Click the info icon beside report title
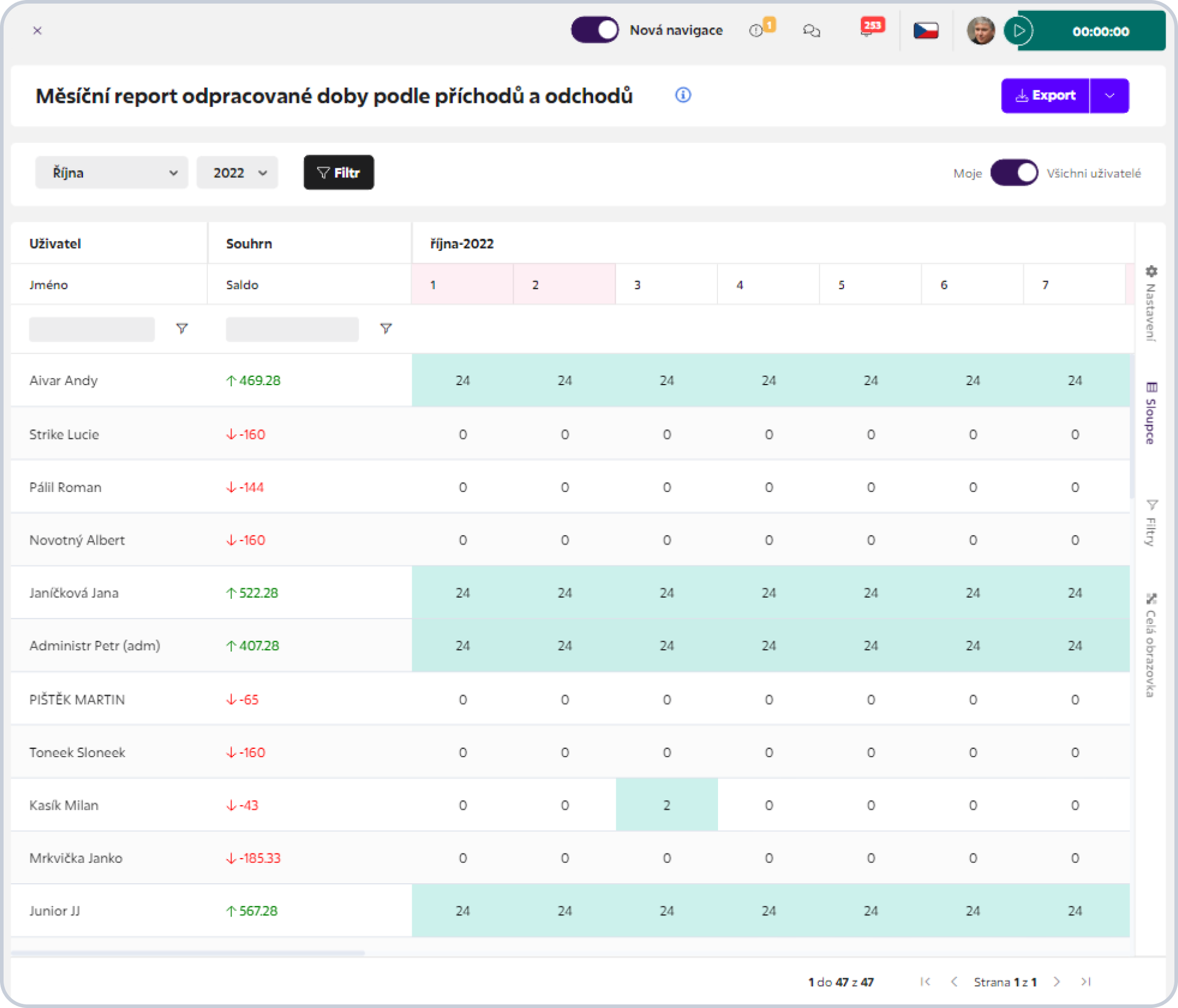The width and height of the screenshot is (1178, 1008). [683, 95]
